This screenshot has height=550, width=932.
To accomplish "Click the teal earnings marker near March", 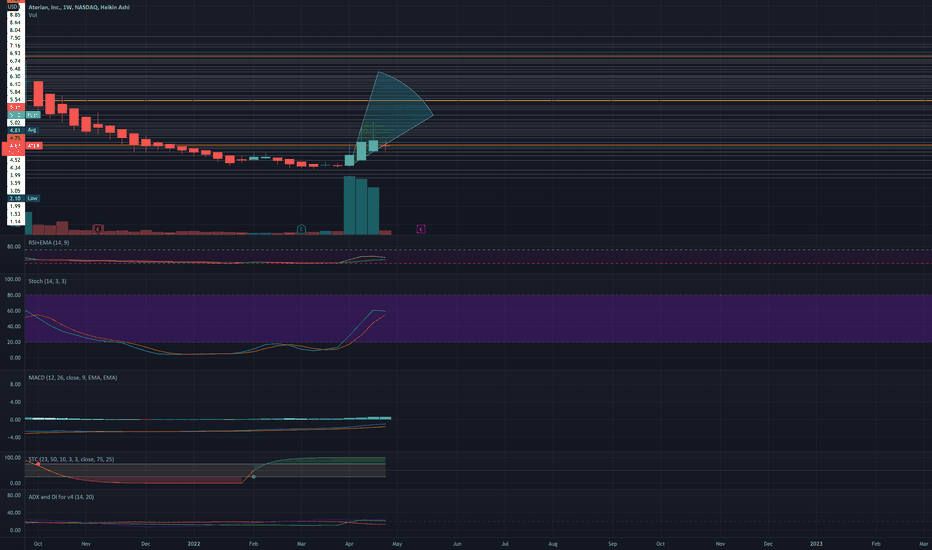I will coord(301,229).
